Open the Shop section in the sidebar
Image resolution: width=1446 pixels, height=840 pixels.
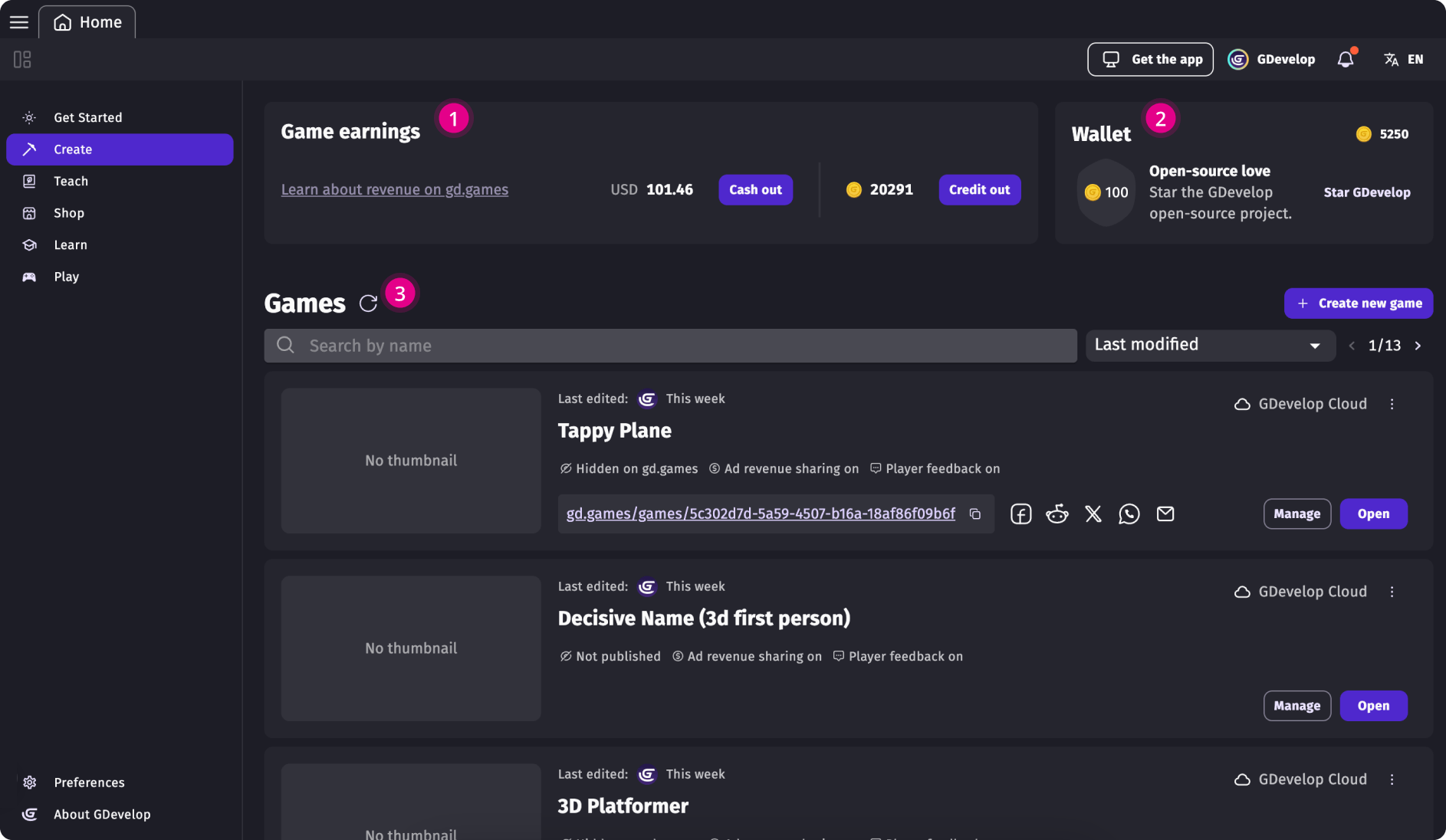click(x=69, y=212)
